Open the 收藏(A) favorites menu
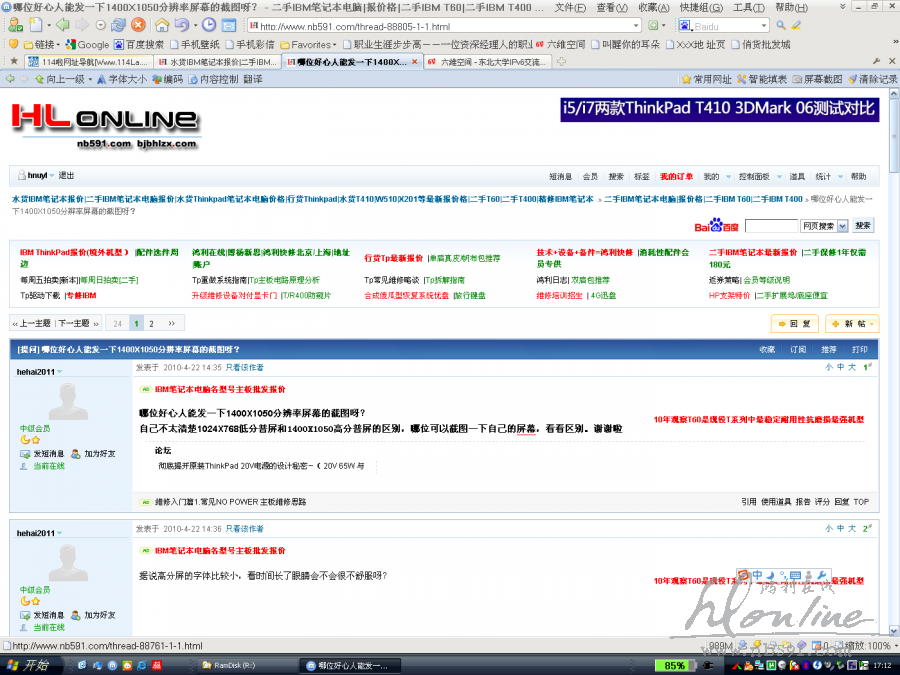Image resolution: width=900 pixels, height=675 pixels. [x=654, y=7]
